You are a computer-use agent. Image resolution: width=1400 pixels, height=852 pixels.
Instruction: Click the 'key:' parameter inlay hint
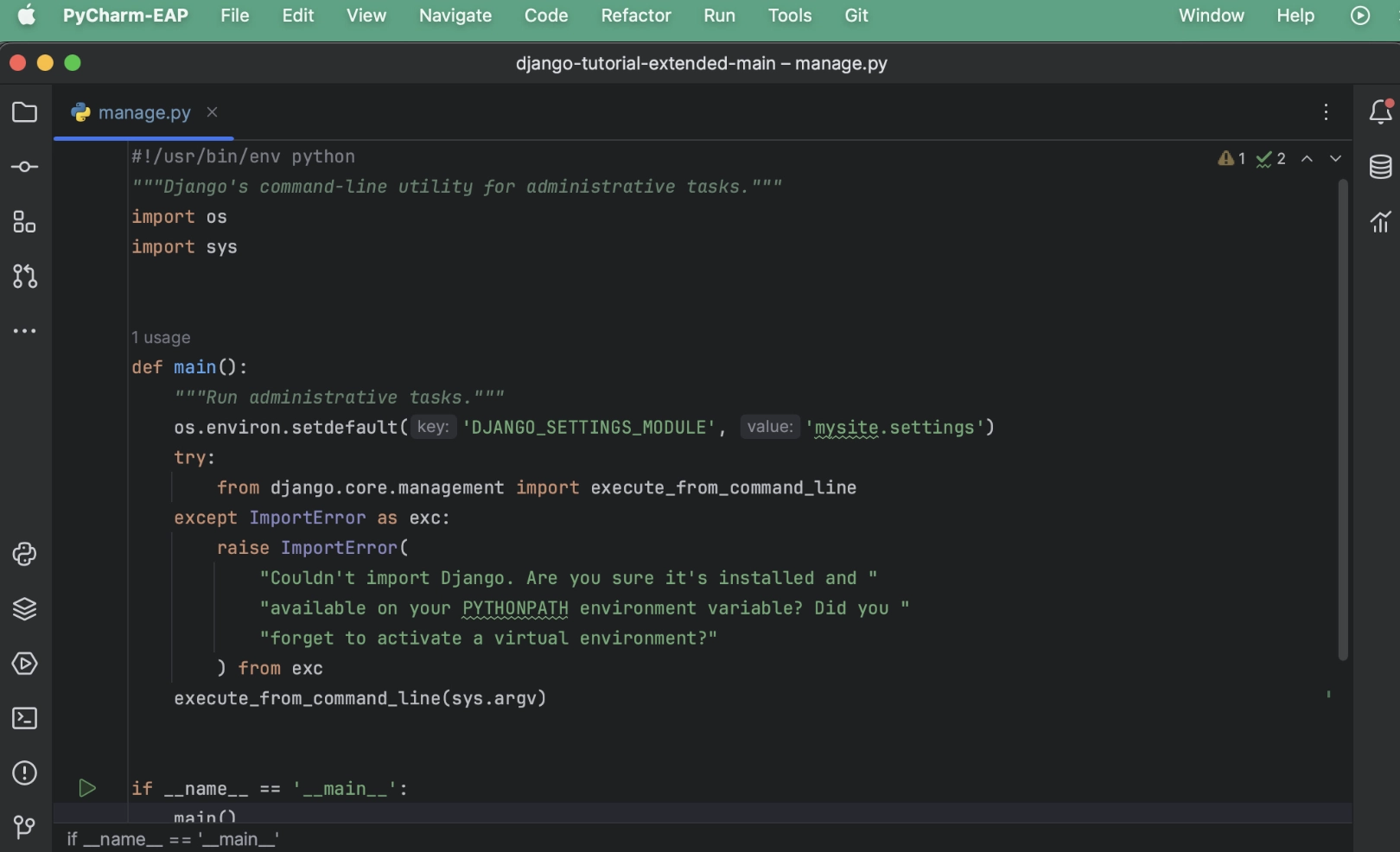pyautogui.click(x=433, y=427)
